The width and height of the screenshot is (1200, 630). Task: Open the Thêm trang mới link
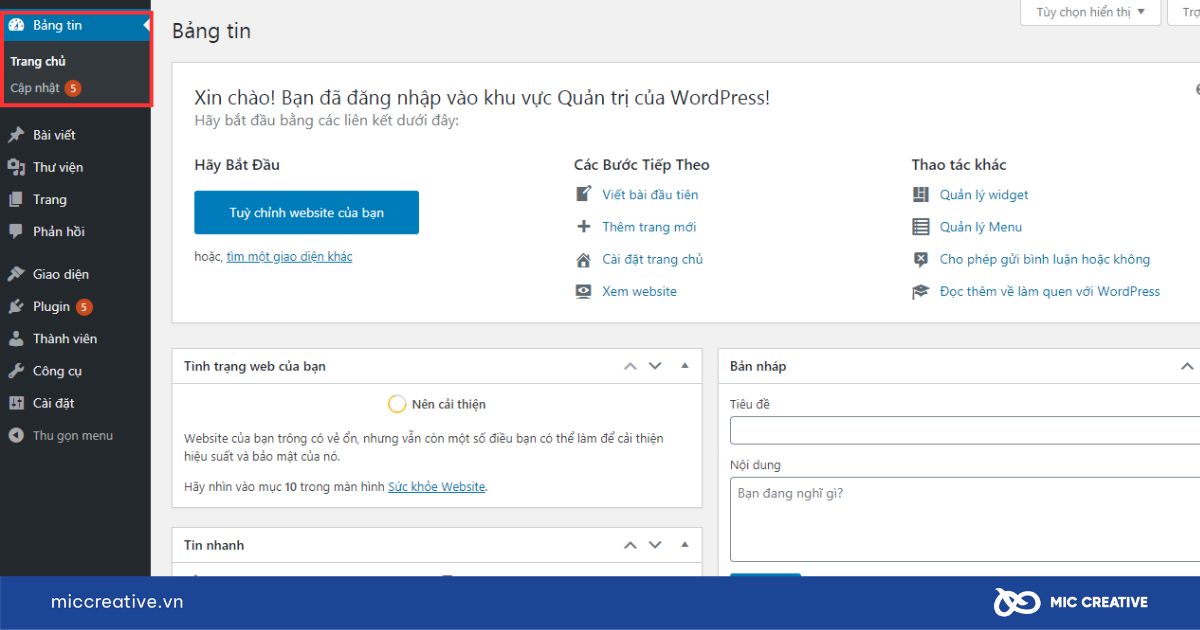click(649, 227)
